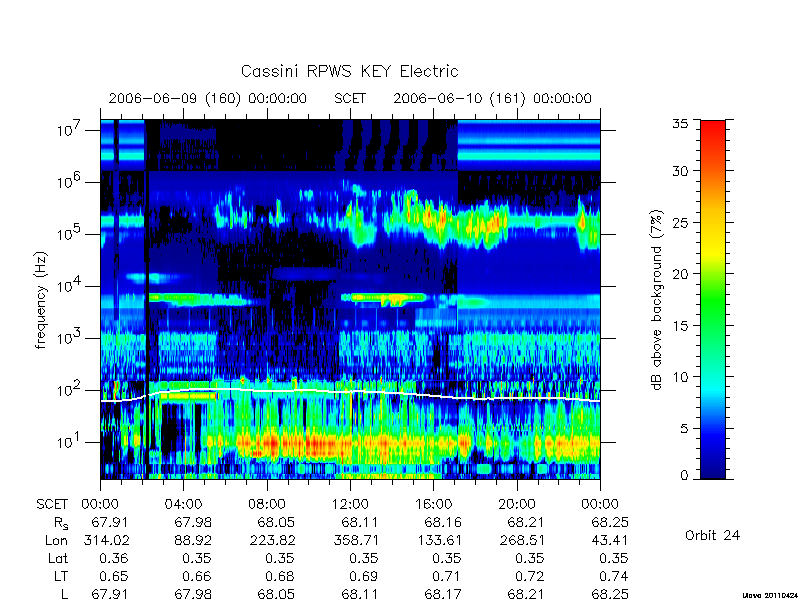Screen dimensions: 800x600
Task: Click the 10^6 frequency tick label
Action: coord(69,182)
